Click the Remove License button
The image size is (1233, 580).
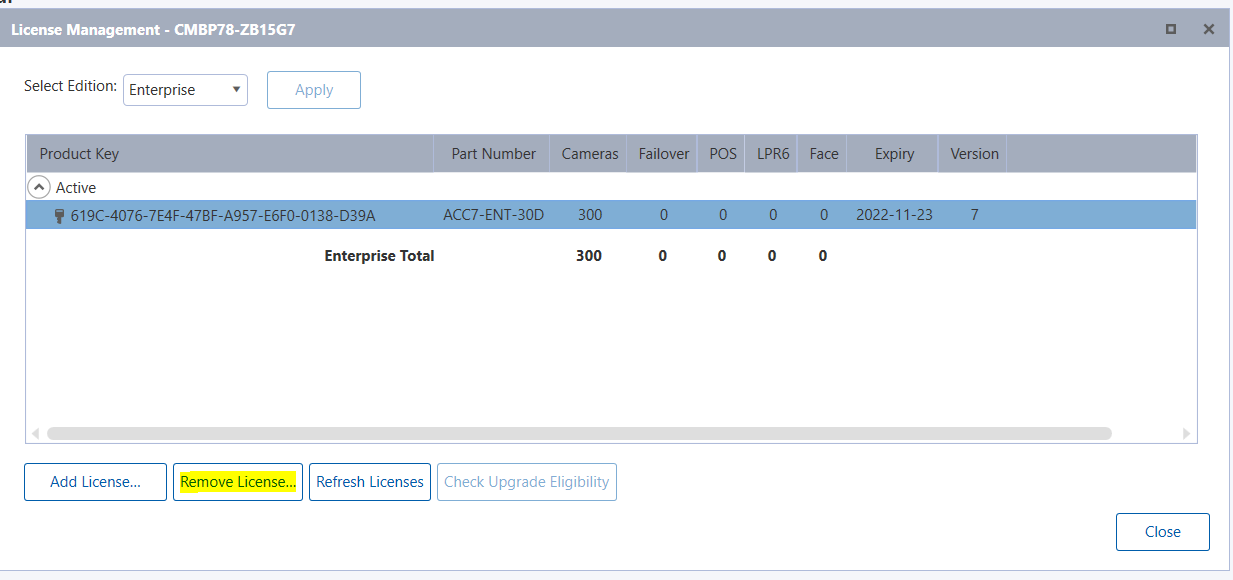(237, 481)
